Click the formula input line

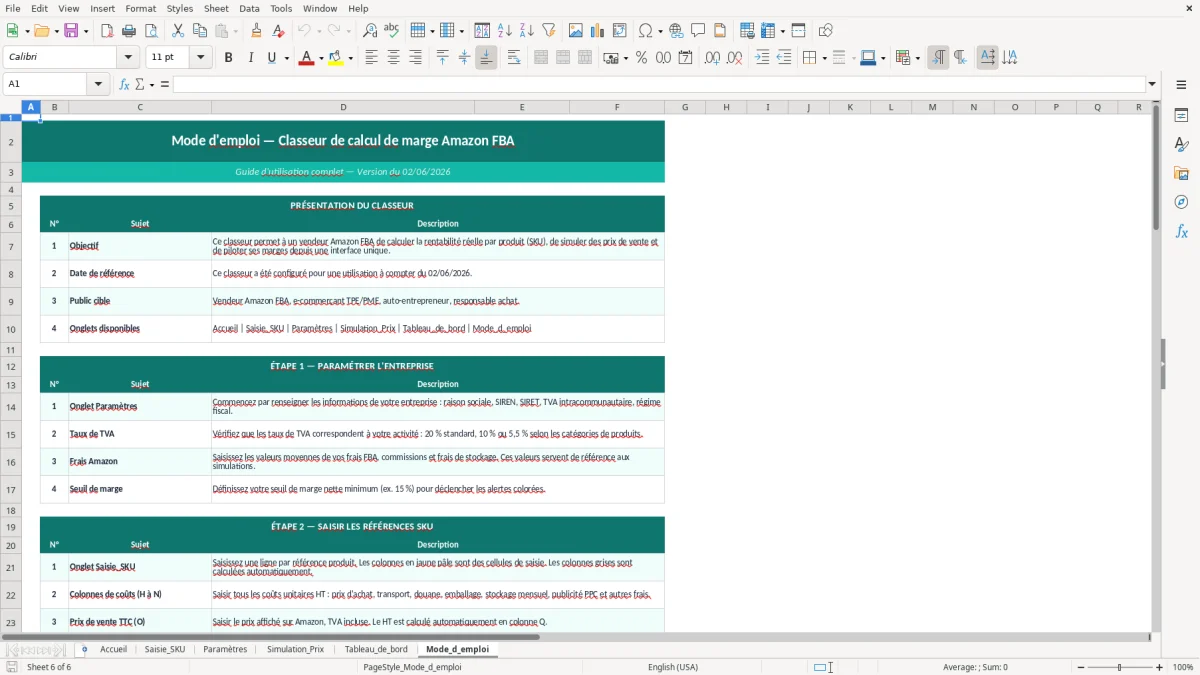[659, 84]
